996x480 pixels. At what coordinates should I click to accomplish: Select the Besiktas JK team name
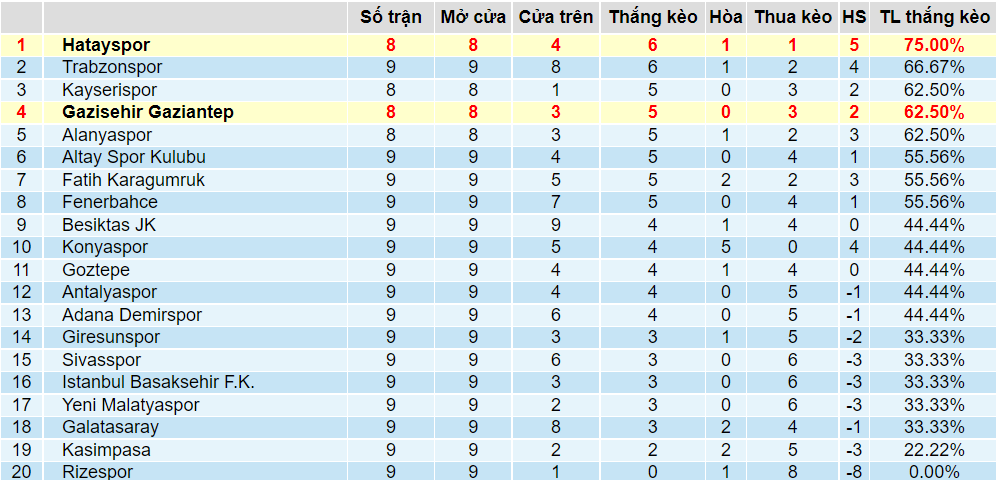[x=109, y=225]
